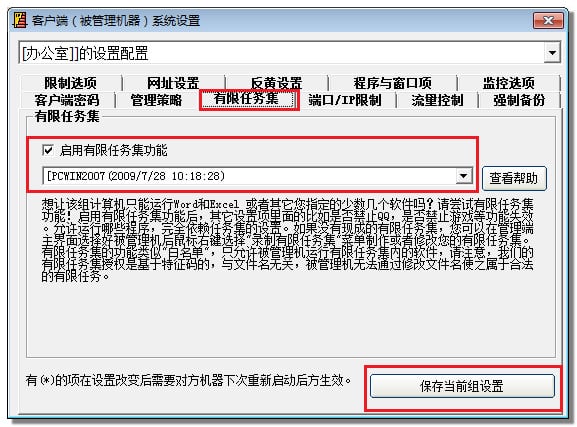The width and height of the screenshot is (577, 427).
Task: Click the note about (*) items needing restart
Action: [x=188, y=380]
